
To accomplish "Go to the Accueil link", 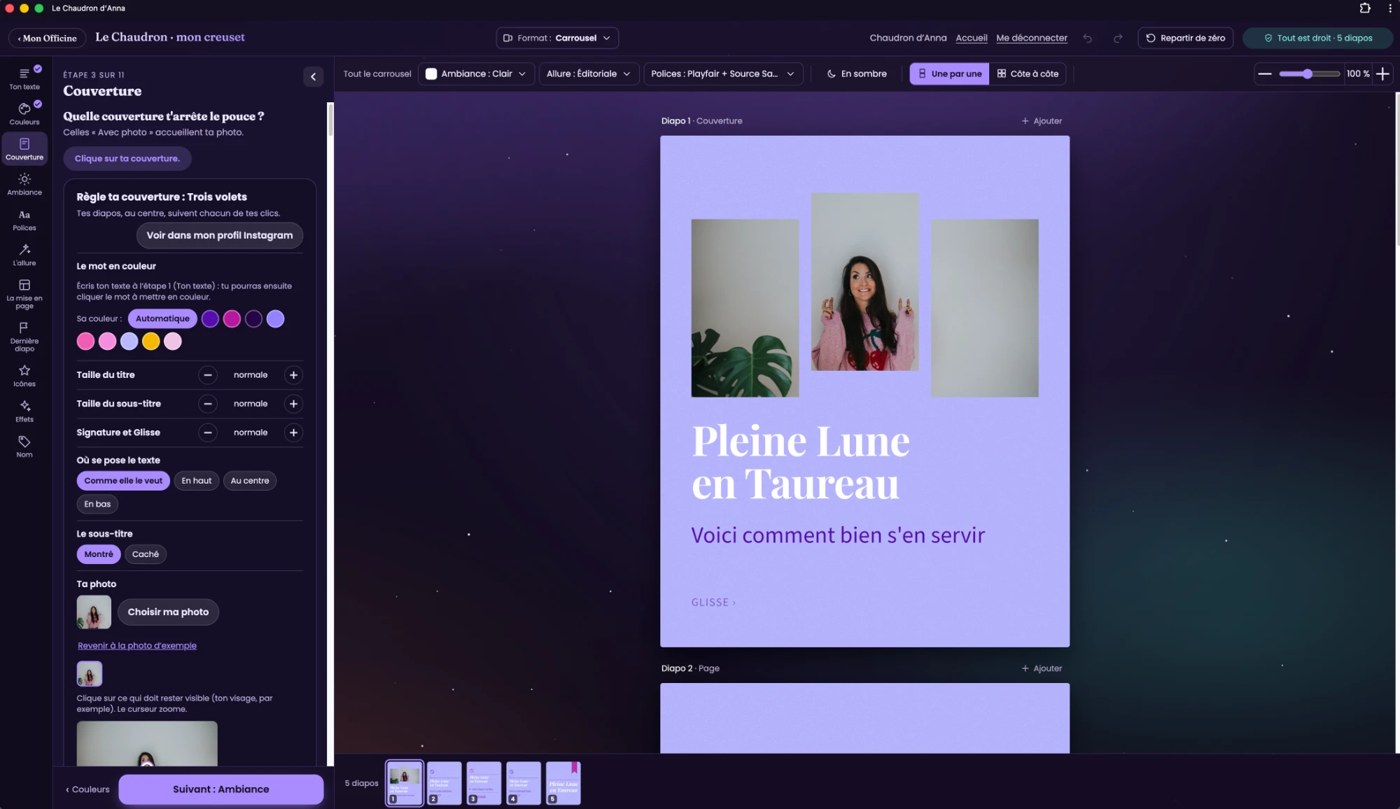I will pos(971,38).
